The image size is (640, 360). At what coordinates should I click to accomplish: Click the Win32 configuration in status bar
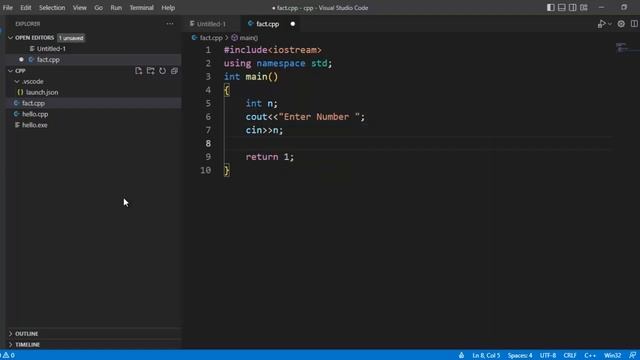click(x=612, y=355)
